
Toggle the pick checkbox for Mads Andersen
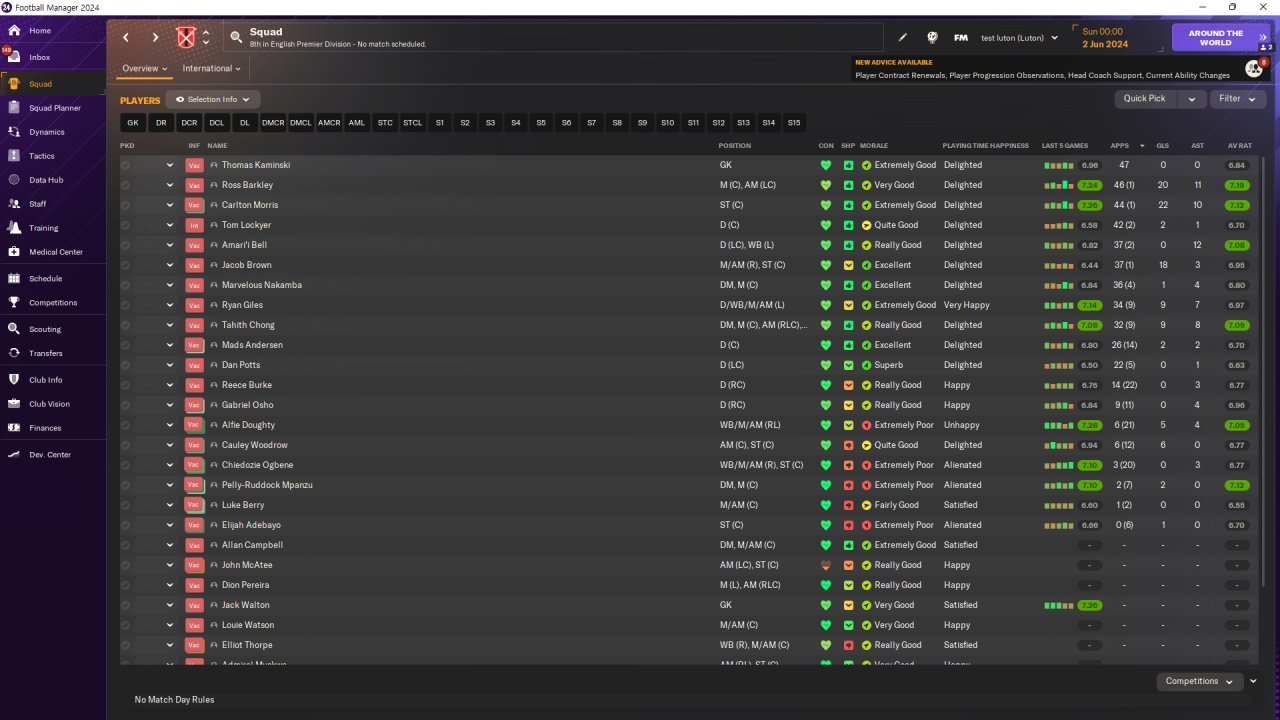(126, 345)
